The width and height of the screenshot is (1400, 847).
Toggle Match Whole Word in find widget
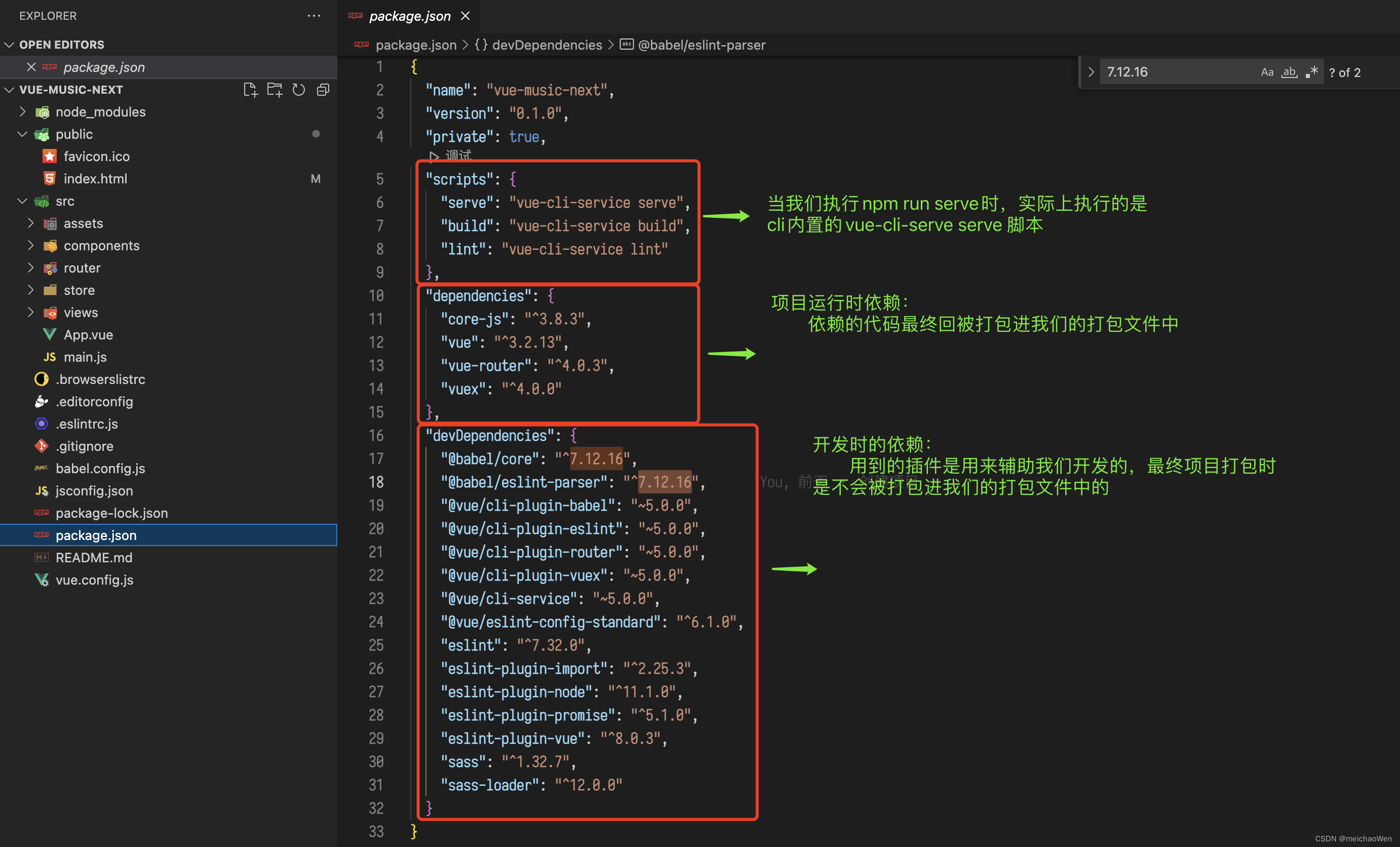click(x=1289, y=72)
